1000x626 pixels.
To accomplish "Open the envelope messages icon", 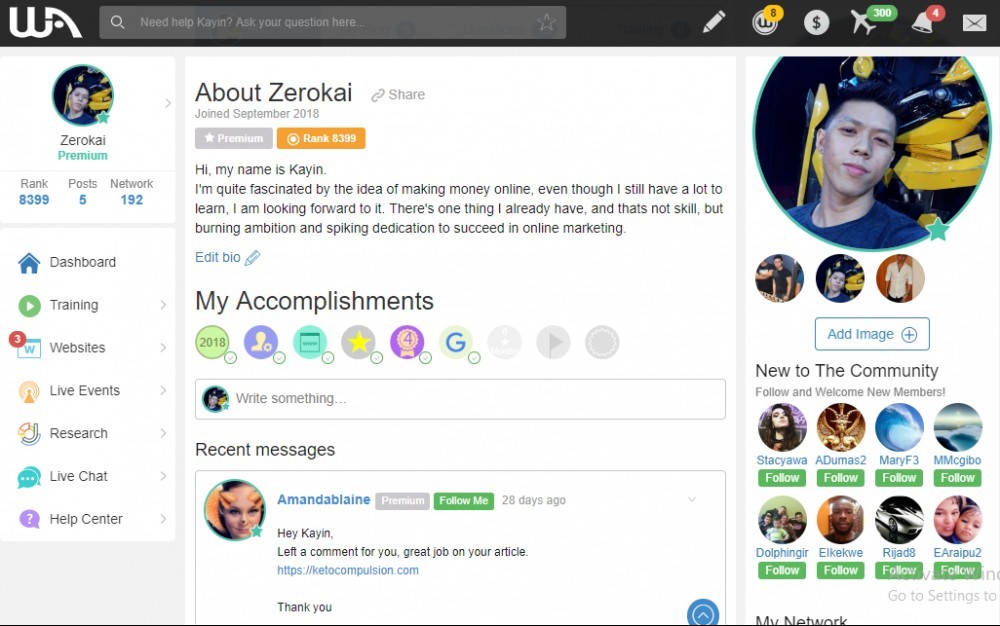I will click(x=974, y=23).
